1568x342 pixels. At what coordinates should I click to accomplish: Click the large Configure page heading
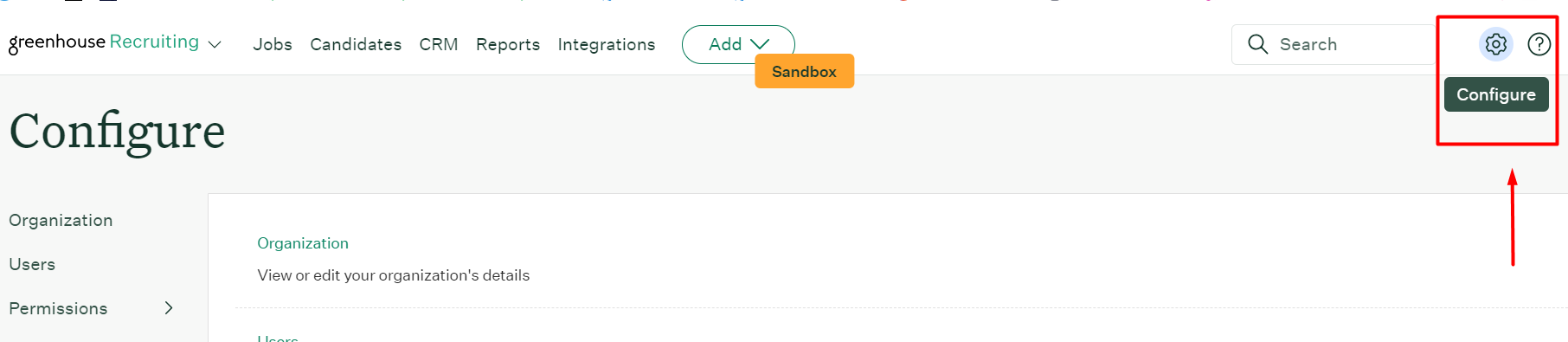[x=117, y=132]
